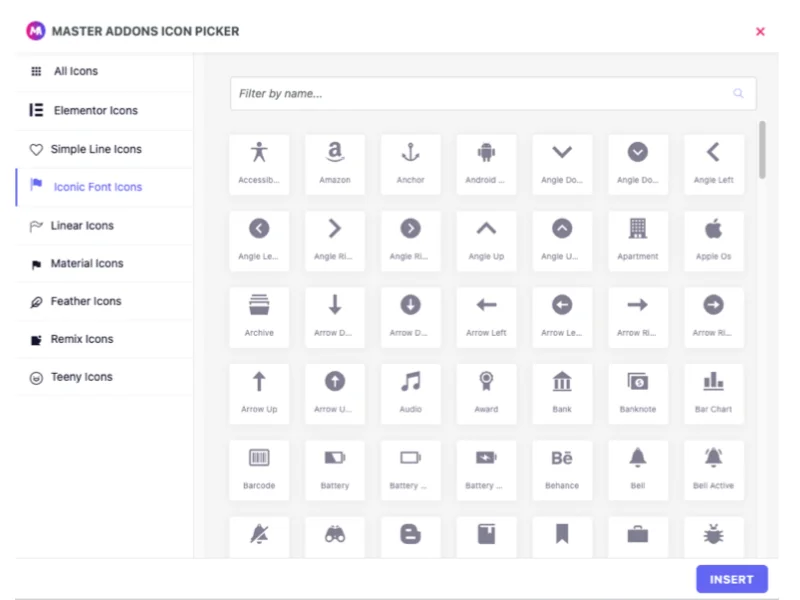Choose the Banknote icon
The image size is (800, 600).
[638, 394]
